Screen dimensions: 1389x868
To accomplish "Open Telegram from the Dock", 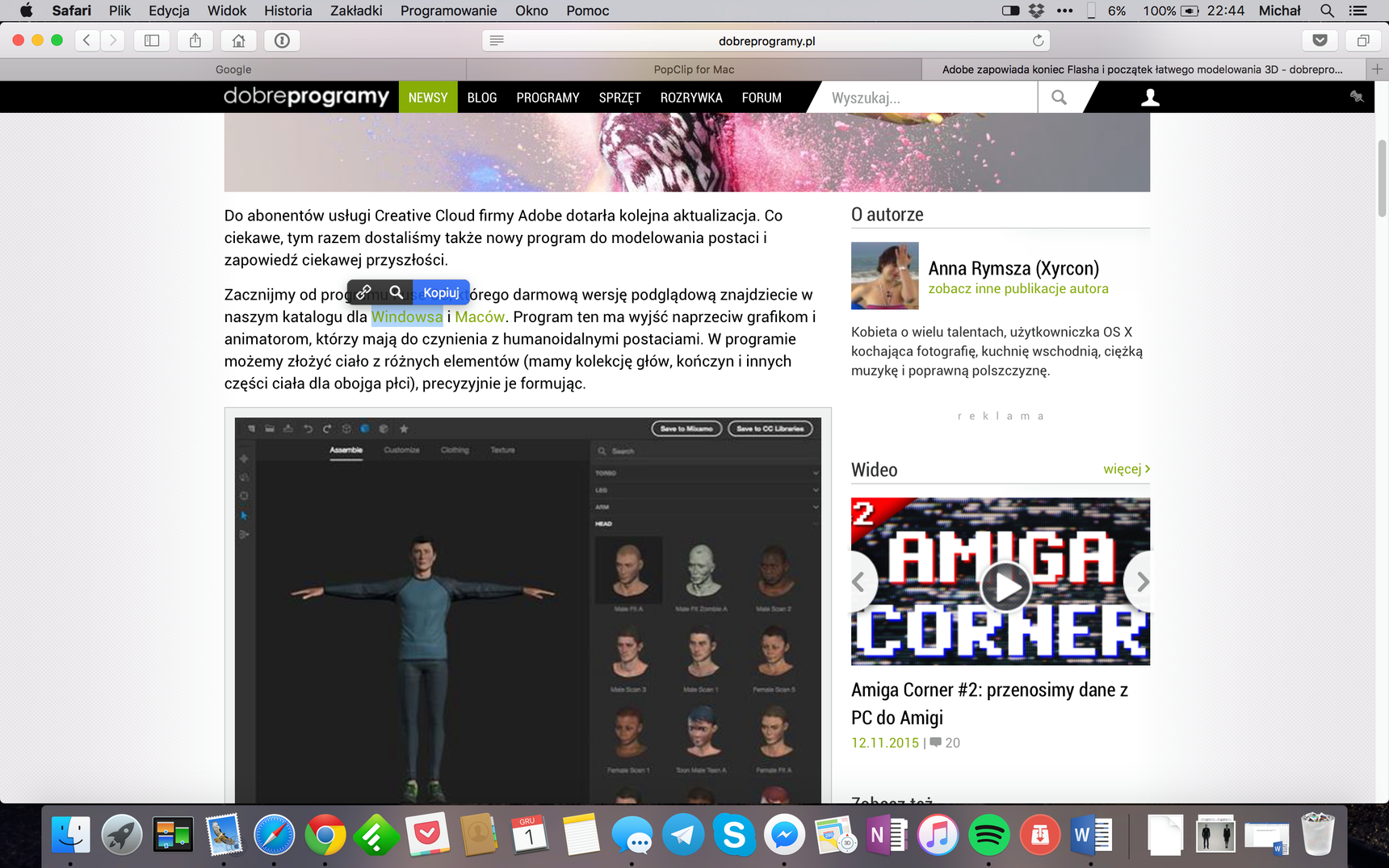I will (x=683, y=835).
